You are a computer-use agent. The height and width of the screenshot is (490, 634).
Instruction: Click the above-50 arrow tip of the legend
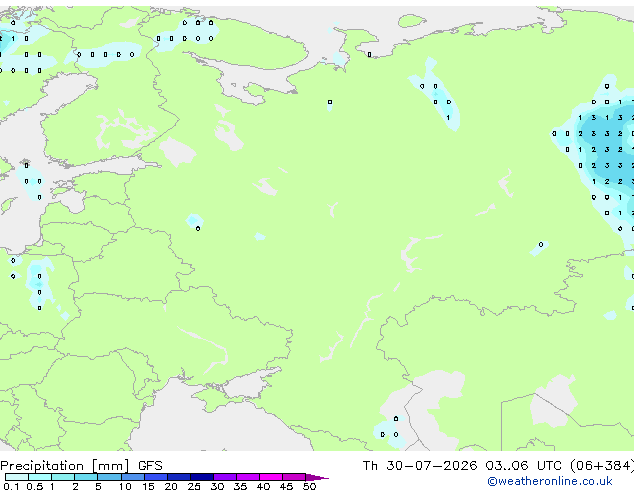point(317,477)
